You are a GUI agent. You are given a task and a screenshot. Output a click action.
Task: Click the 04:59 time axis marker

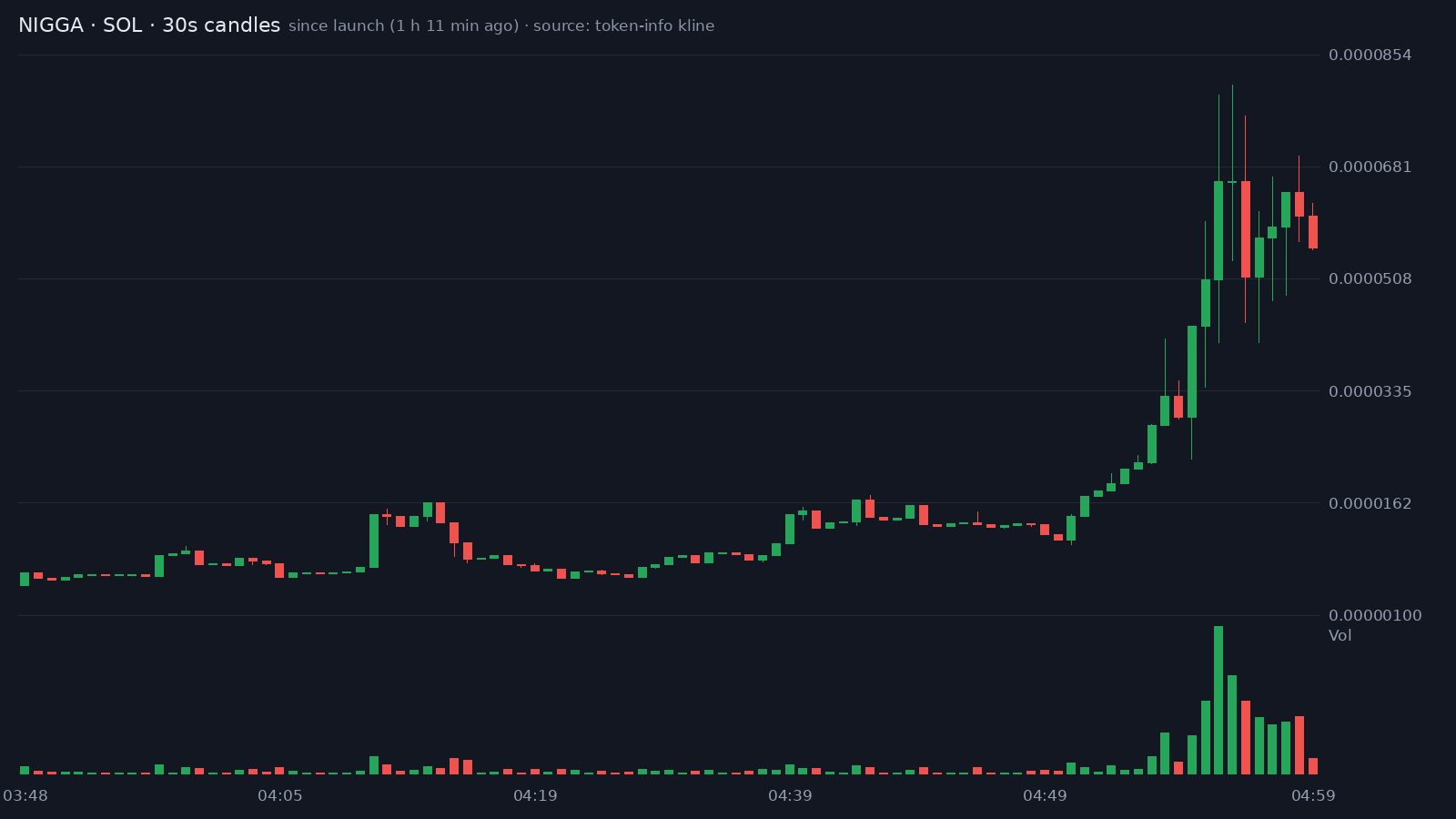(1313, 795)
